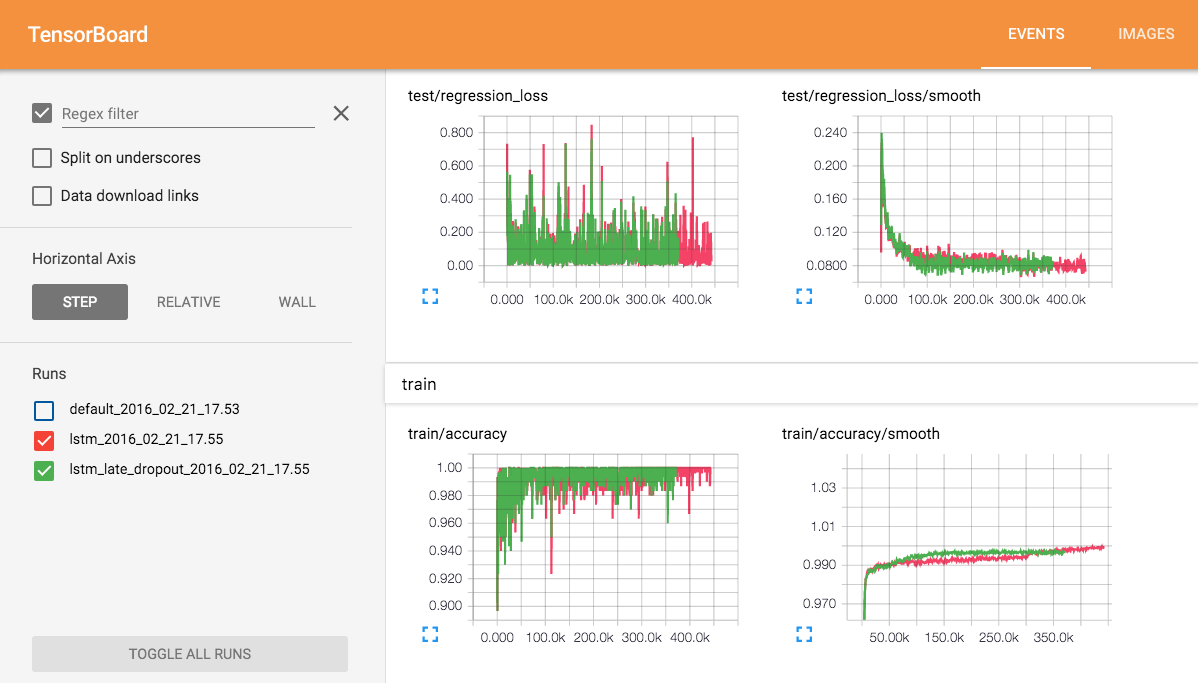Expand the test/regression_loss chart to fullscreen
This screenshot has width=1198, height=683.
tap(430, 295)
